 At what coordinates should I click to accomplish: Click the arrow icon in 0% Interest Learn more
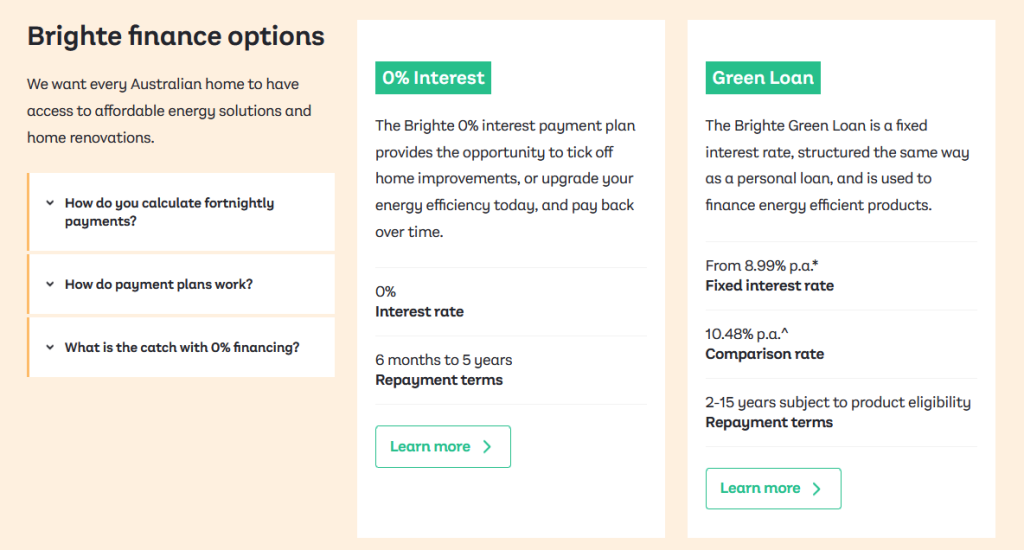487,447
